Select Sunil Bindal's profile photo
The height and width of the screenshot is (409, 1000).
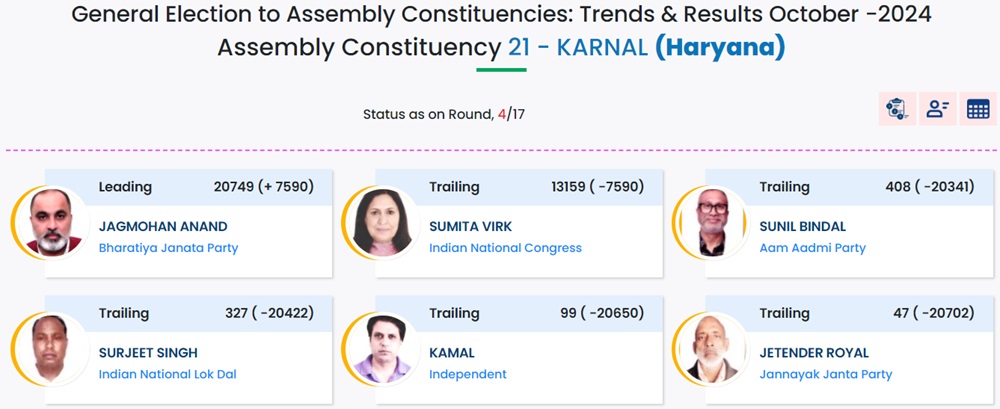pyautogui.click(x=708, y=222)
